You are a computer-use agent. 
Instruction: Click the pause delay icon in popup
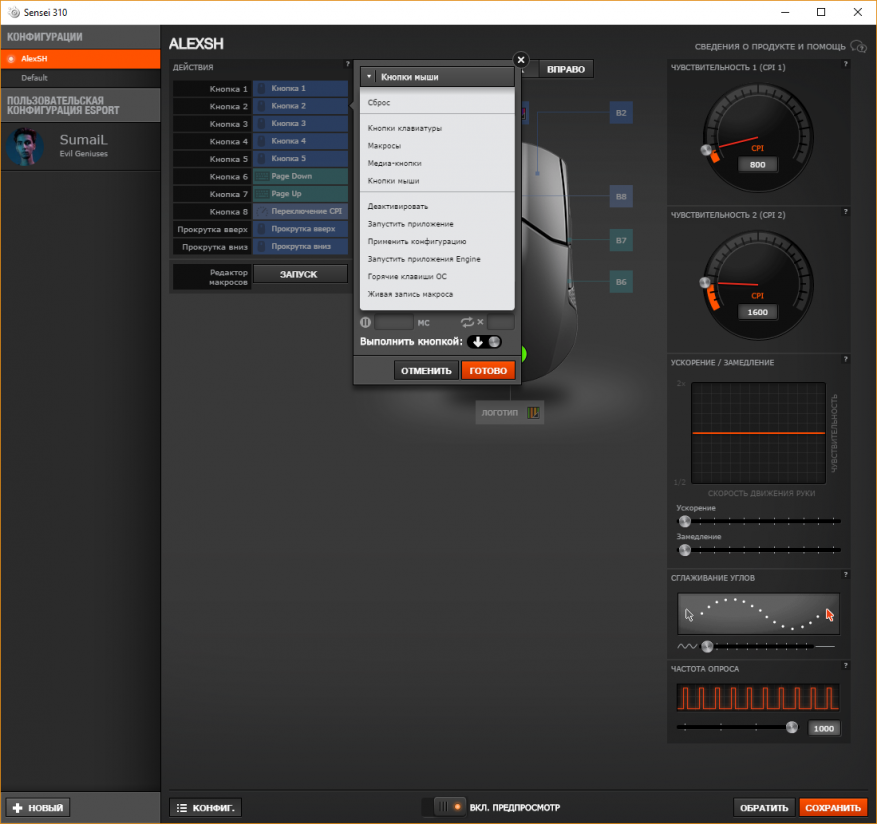click(x=365, y=322)
